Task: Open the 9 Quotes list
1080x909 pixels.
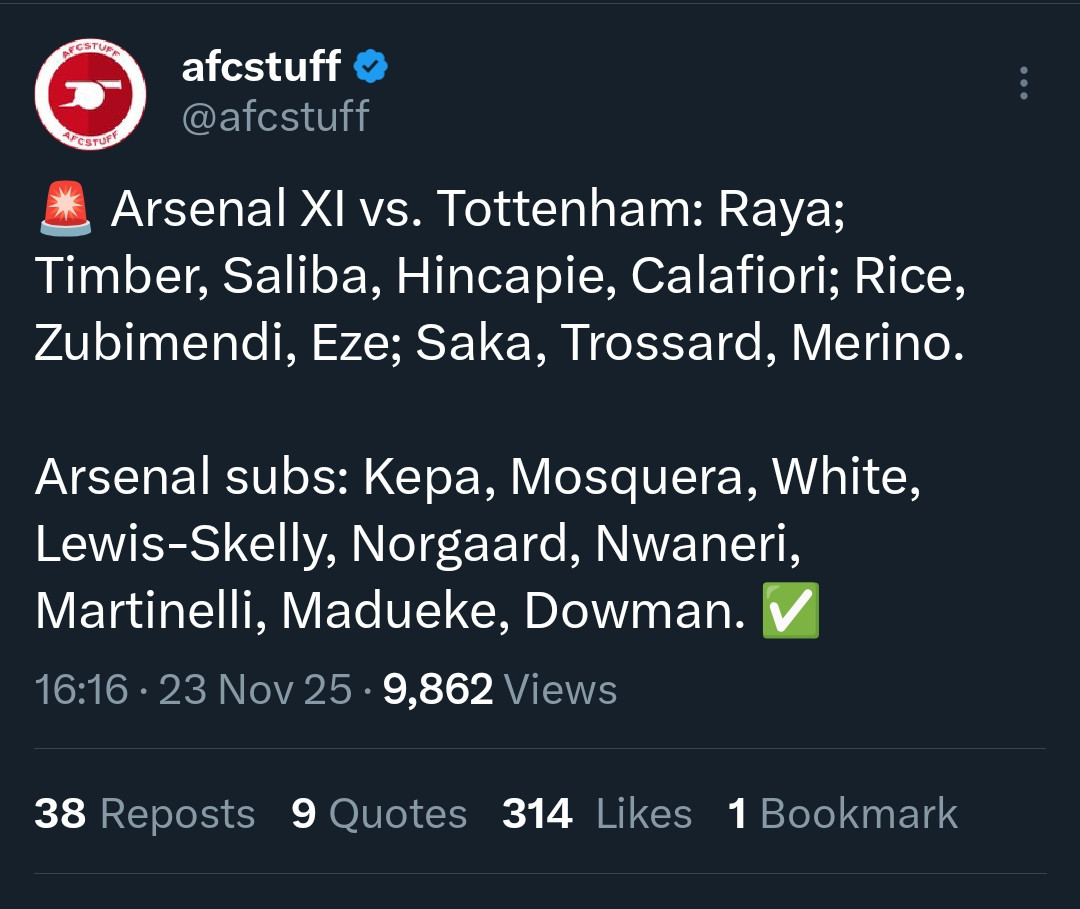Action: 379,813
